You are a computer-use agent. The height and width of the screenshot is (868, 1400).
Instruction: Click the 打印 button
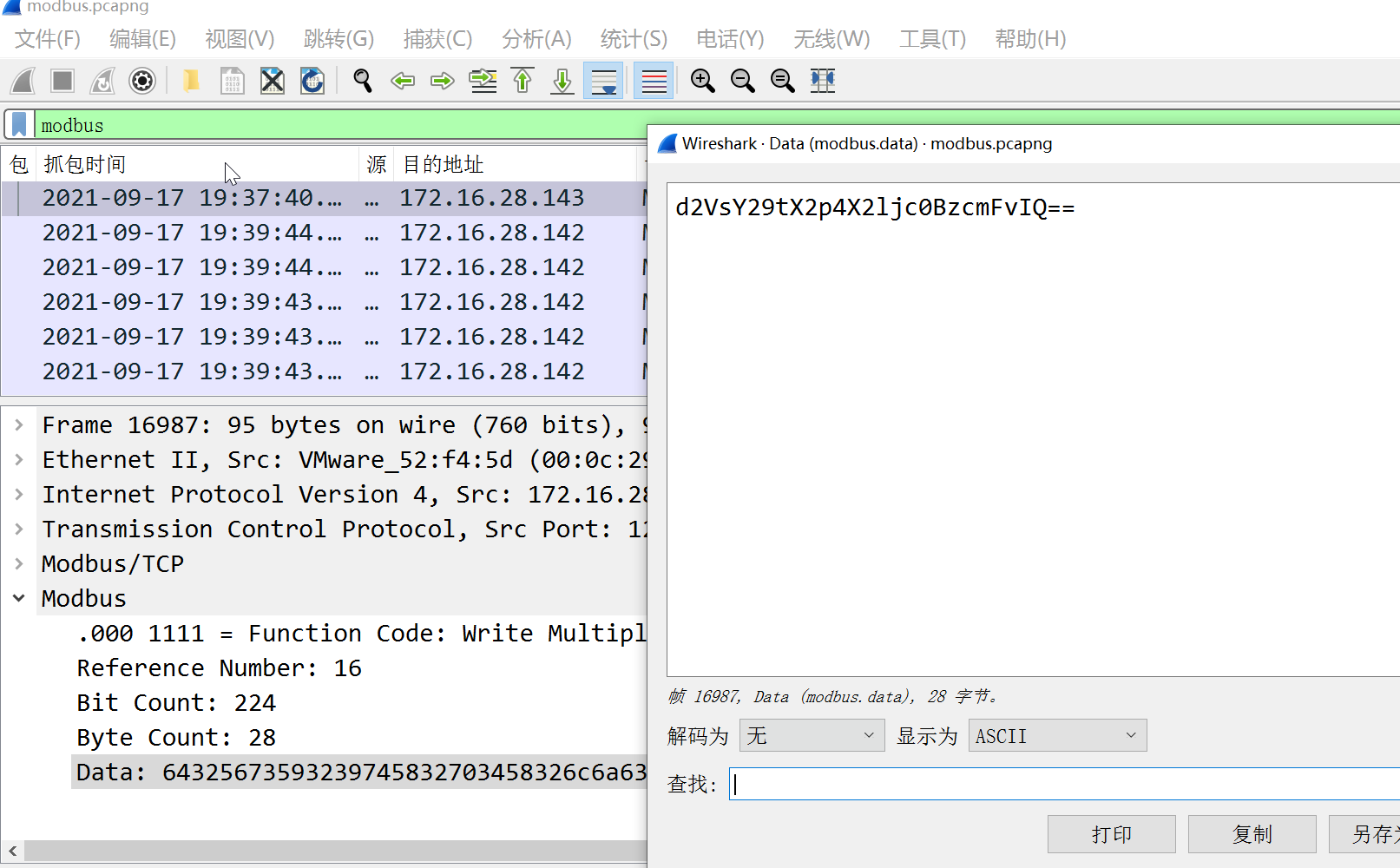pyautogui.click(x=1111, y=834)
